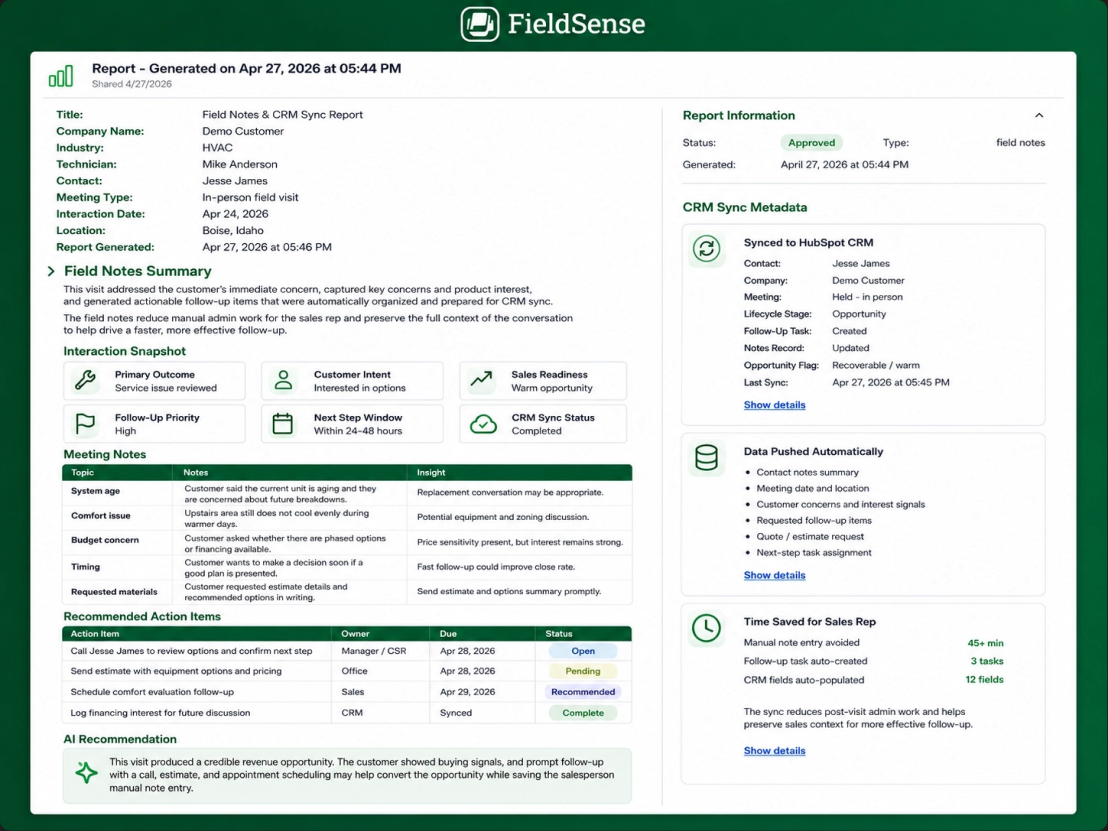Image resolution: width=1108 pixels, height=831 pixels.
Task: Click the 3 tasks value
Action: click(x=986, y=661)
